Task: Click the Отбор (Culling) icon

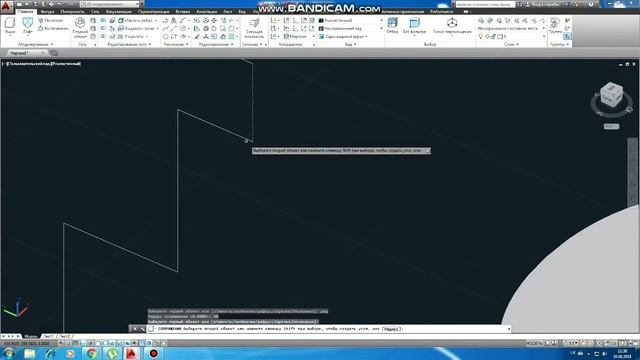Action: [392, 25]
